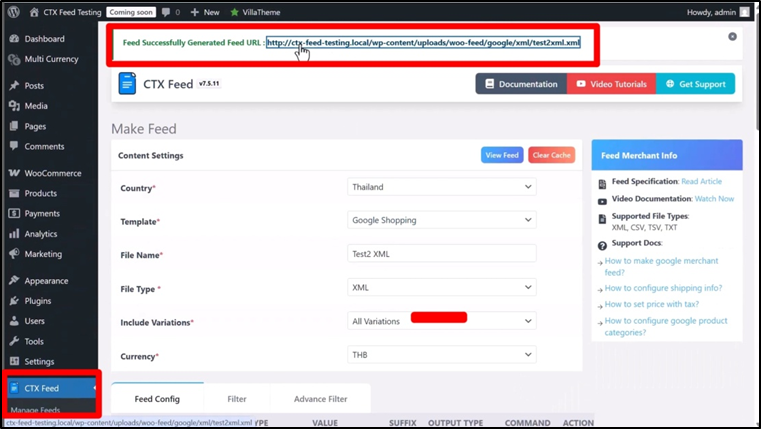The width and height of the screenshot is (761, 429).
Task: Open WooCommerce in the sidebar menu
Action: 52,173
